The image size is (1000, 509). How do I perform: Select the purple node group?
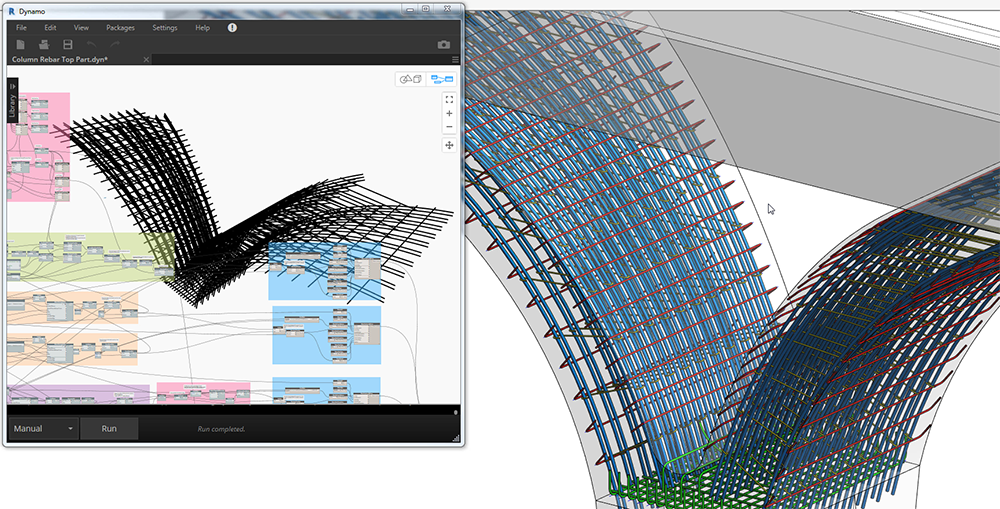tap(78, 394)
